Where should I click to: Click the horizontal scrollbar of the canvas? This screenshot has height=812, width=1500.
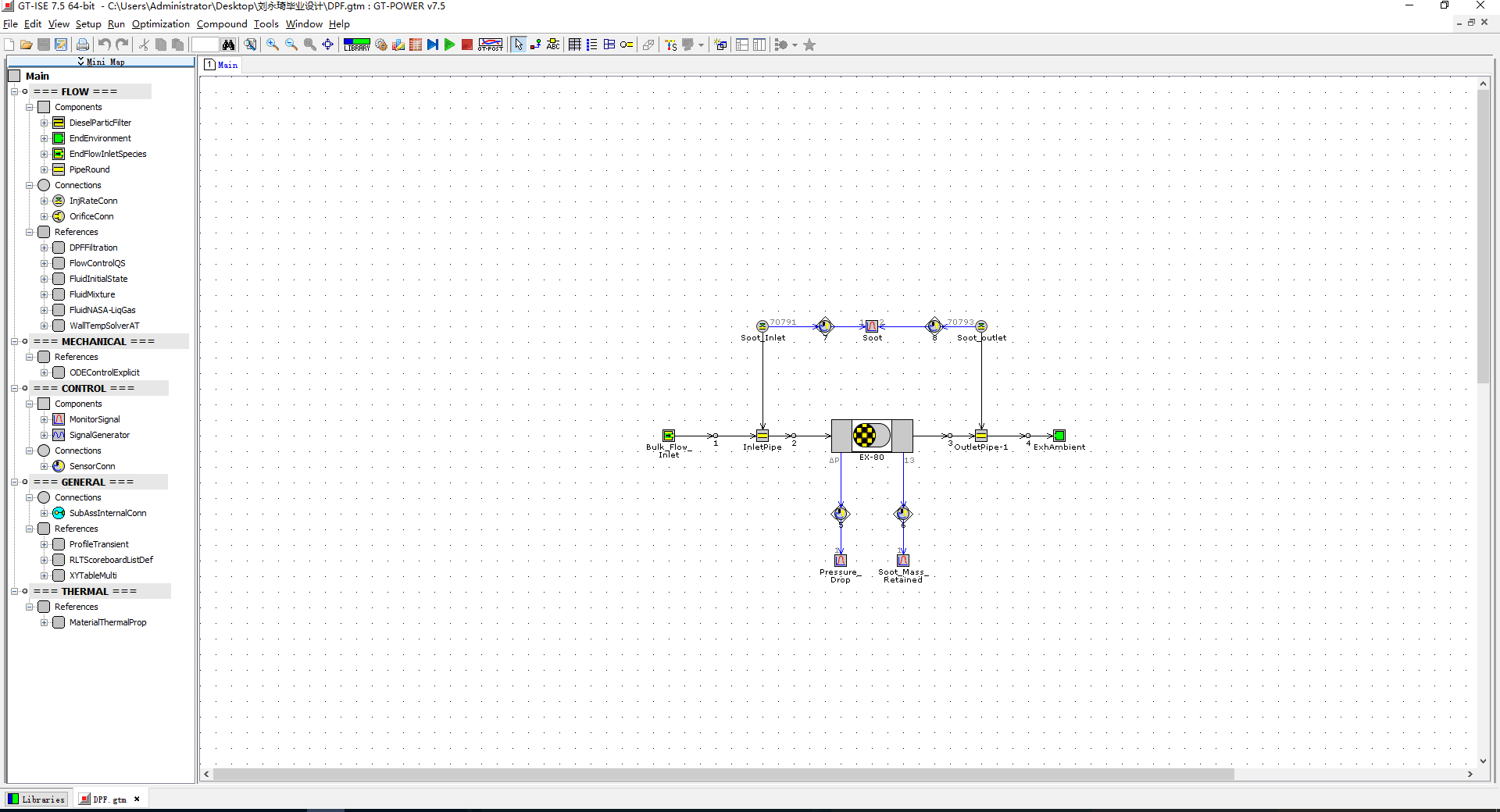723,774
